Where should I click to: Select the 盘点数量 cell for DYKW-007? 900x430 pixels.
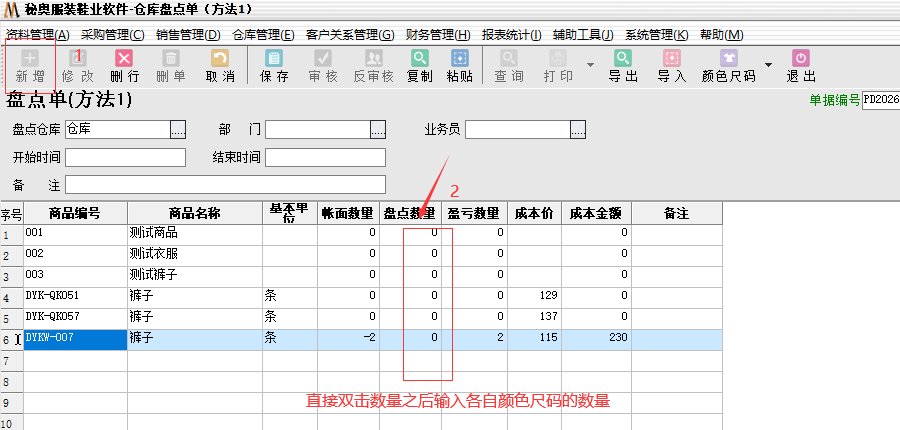coord(410,339)
